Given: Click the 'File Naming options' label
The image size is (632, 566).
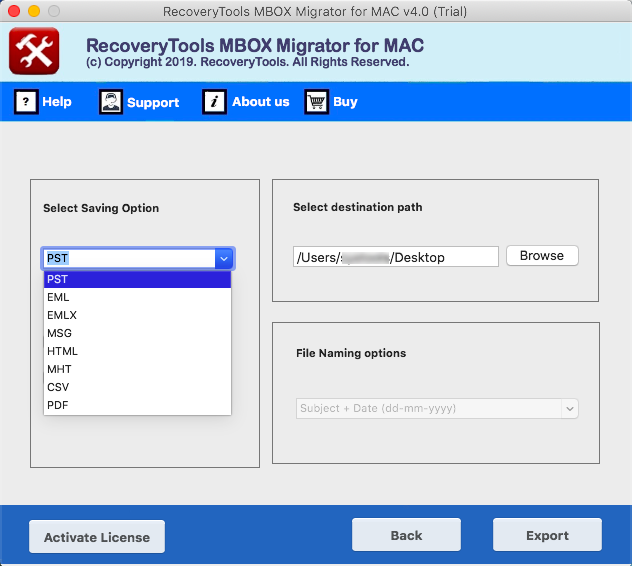Looking at the screenshot, I should (x=351, y=353).
